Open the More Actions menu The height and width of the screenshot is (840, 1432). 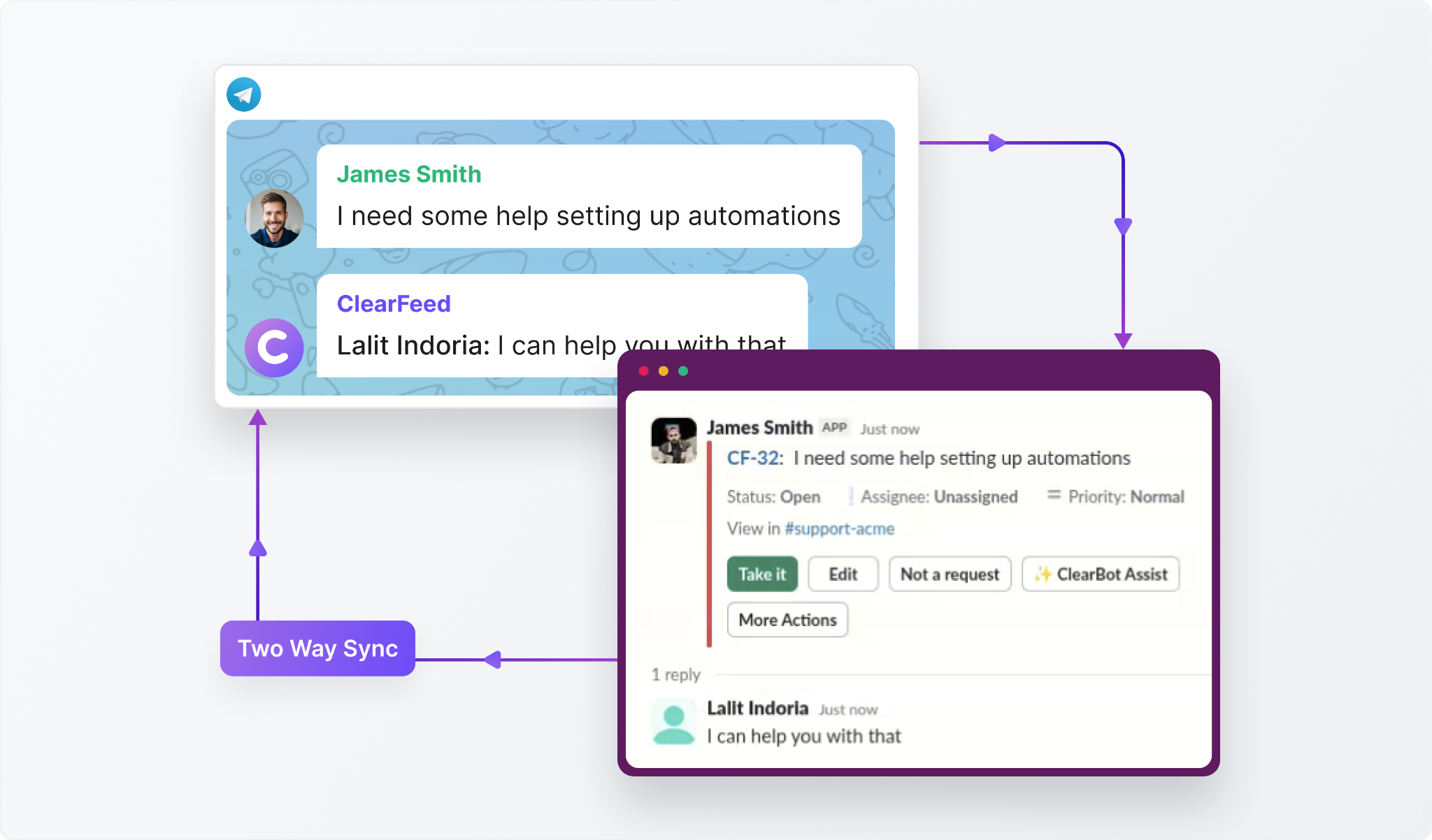coord(787,620)
